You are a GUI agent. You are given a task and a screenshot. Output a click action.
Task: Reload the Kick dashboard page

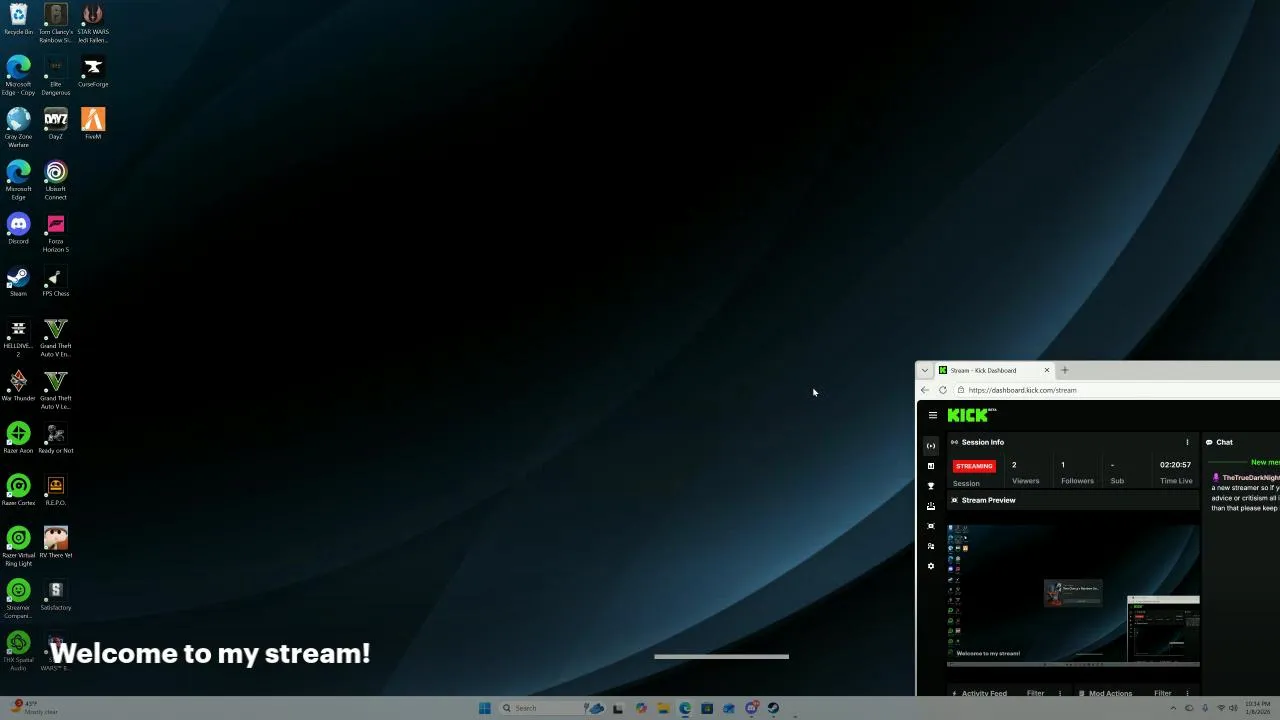click(942, 390)
